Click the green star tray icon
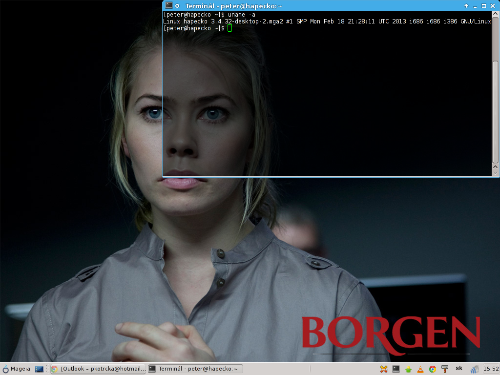 pos(408,369)
